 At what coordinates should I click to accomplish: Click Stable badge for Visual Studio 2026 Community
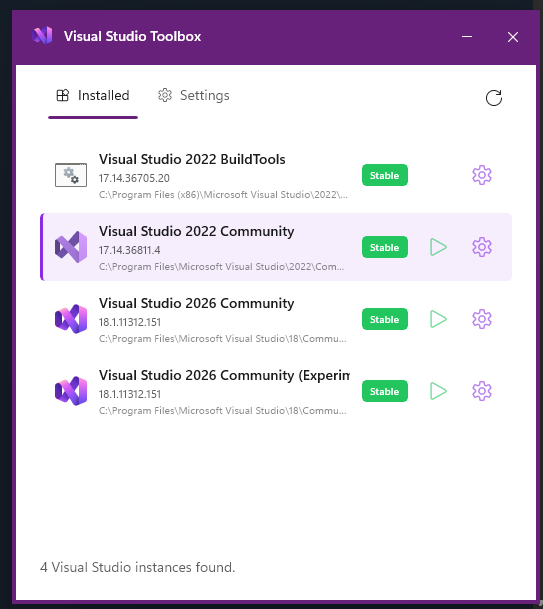coord(385,319)
